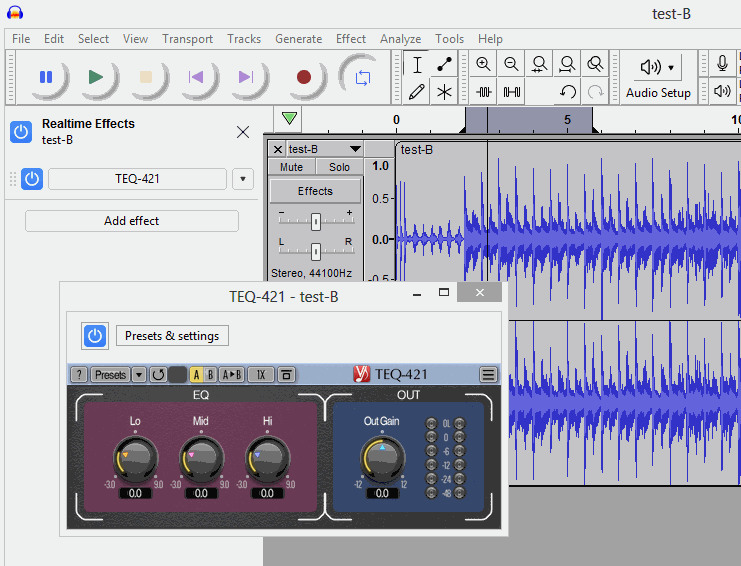Click the microphone record meter icon
The width and height of the screenshot is (741, 566).
[722, 63]
